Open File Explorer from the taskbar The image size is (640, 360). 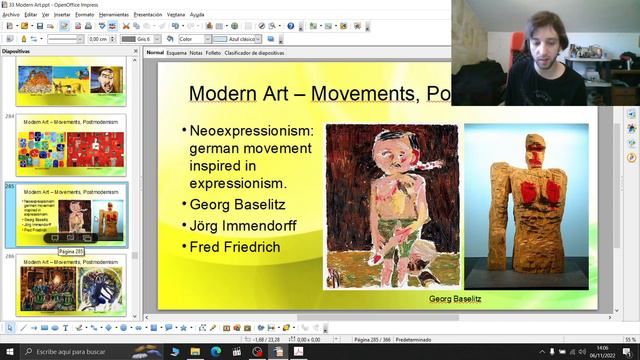coord(195,351)
